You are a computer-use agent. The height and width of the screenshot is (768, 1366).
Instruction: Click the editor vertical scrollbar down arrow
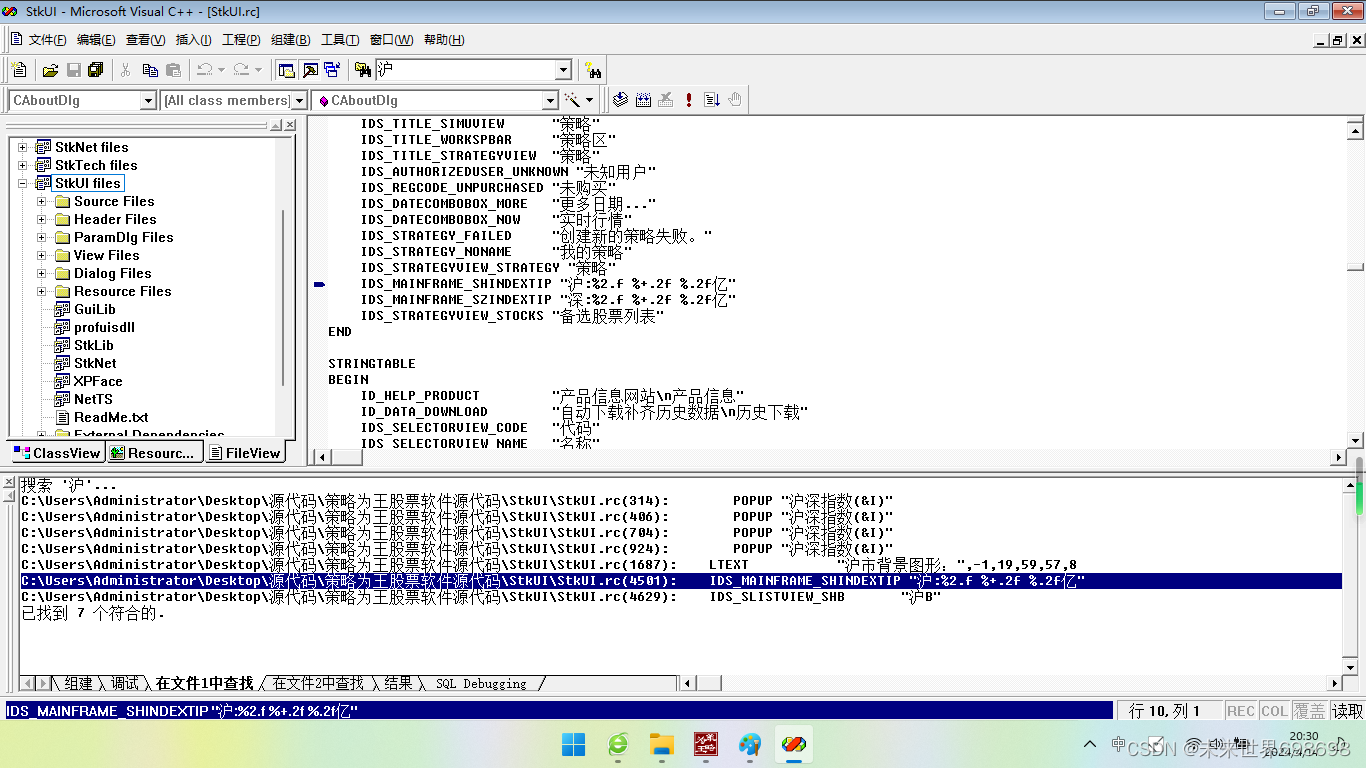tap(1355, 440)
